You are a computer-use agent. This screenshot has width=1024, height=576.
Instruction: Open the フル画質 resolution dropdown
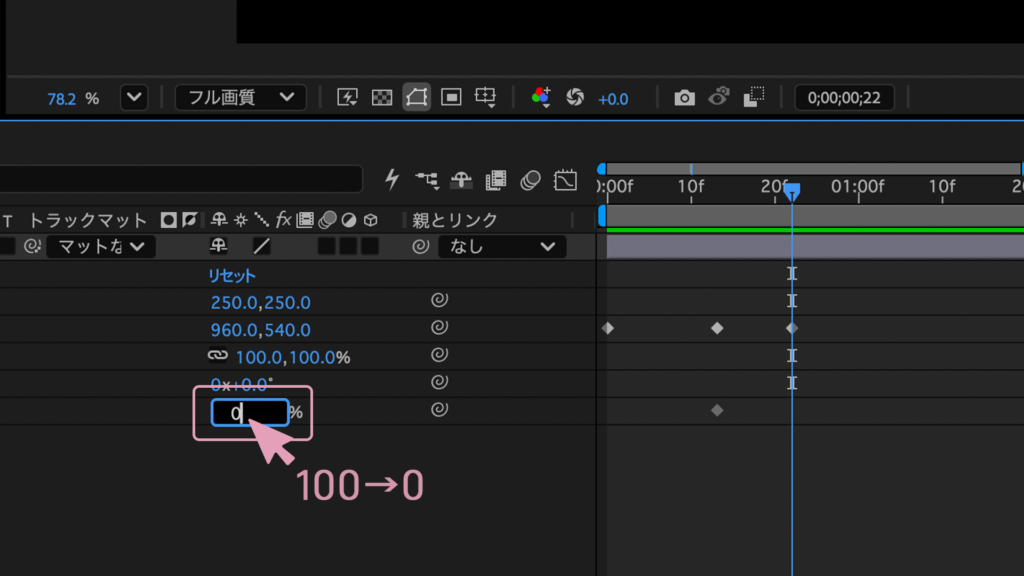point(240,98)
